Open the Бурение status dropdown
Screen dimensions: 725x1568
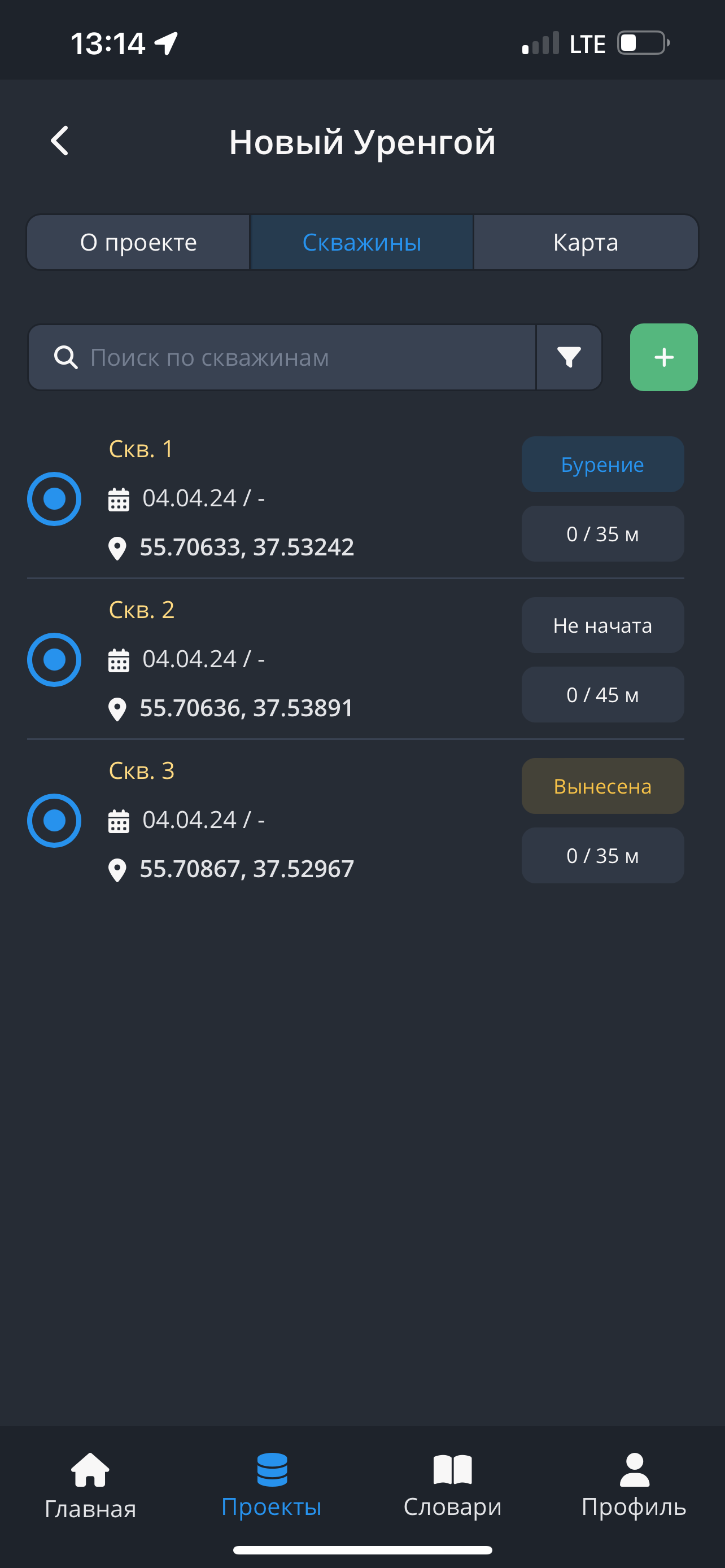coord(602,465)
